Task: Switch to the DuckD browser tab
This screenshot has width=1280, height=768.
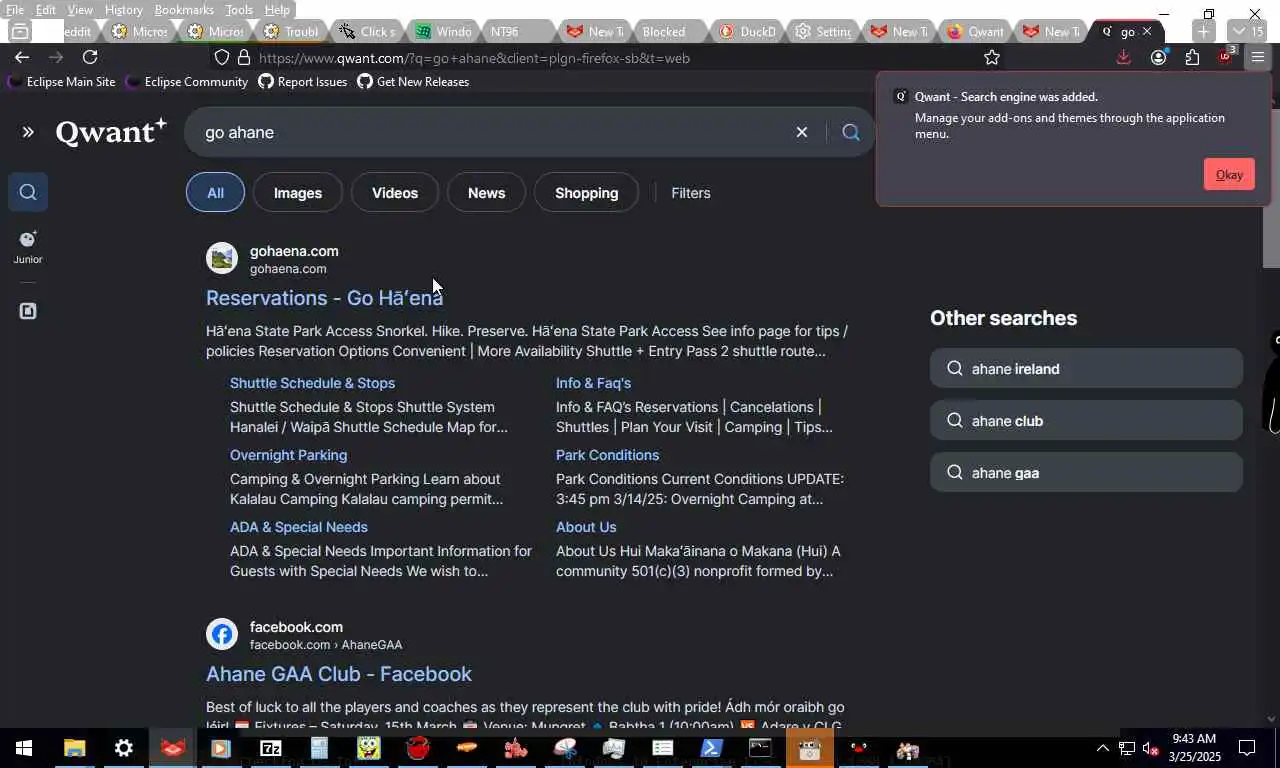Action: point(747,31)
